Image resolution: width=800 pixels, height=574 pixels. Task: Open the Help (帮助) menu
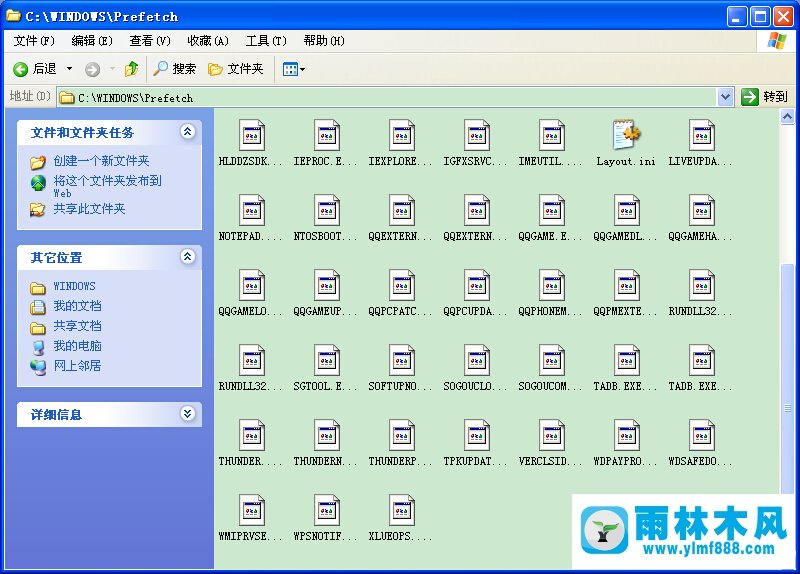point(324,41)
